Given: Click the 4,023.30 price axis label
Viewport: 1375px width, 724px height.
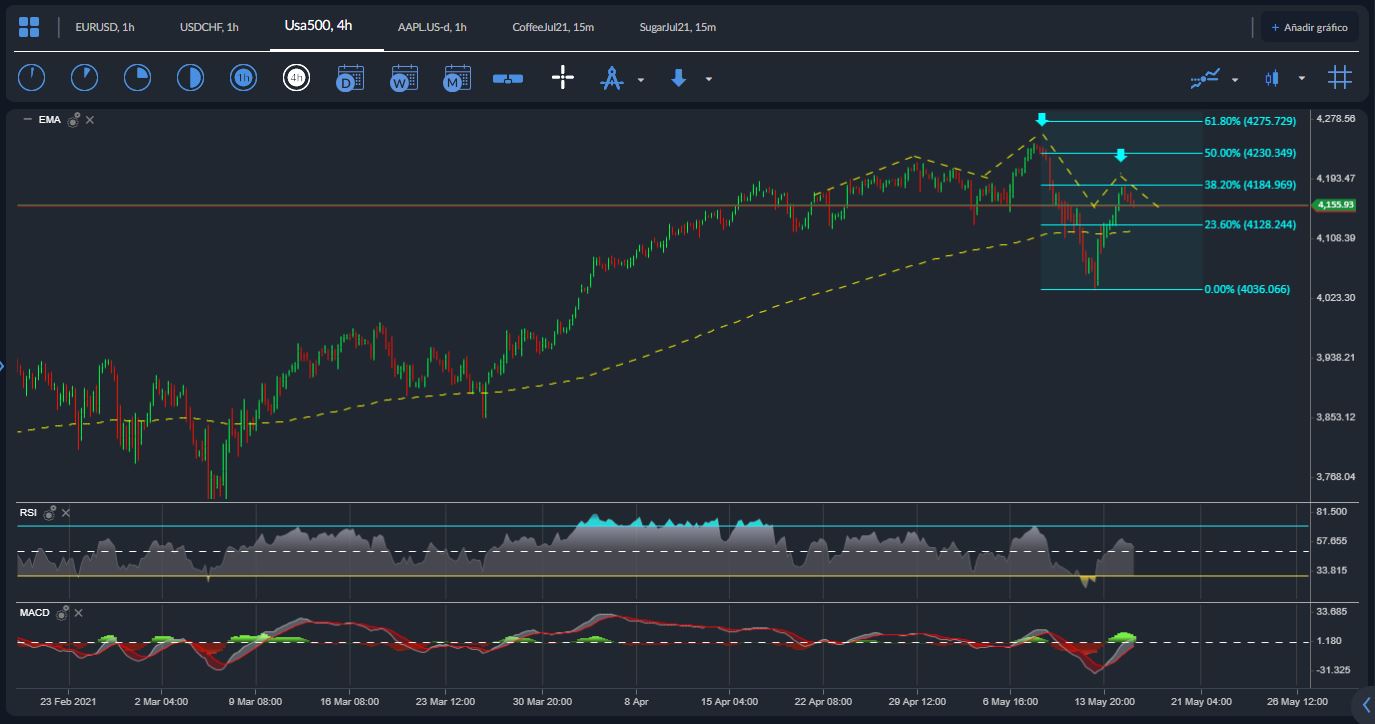Looking at the screenshot, I should 1337,297.
